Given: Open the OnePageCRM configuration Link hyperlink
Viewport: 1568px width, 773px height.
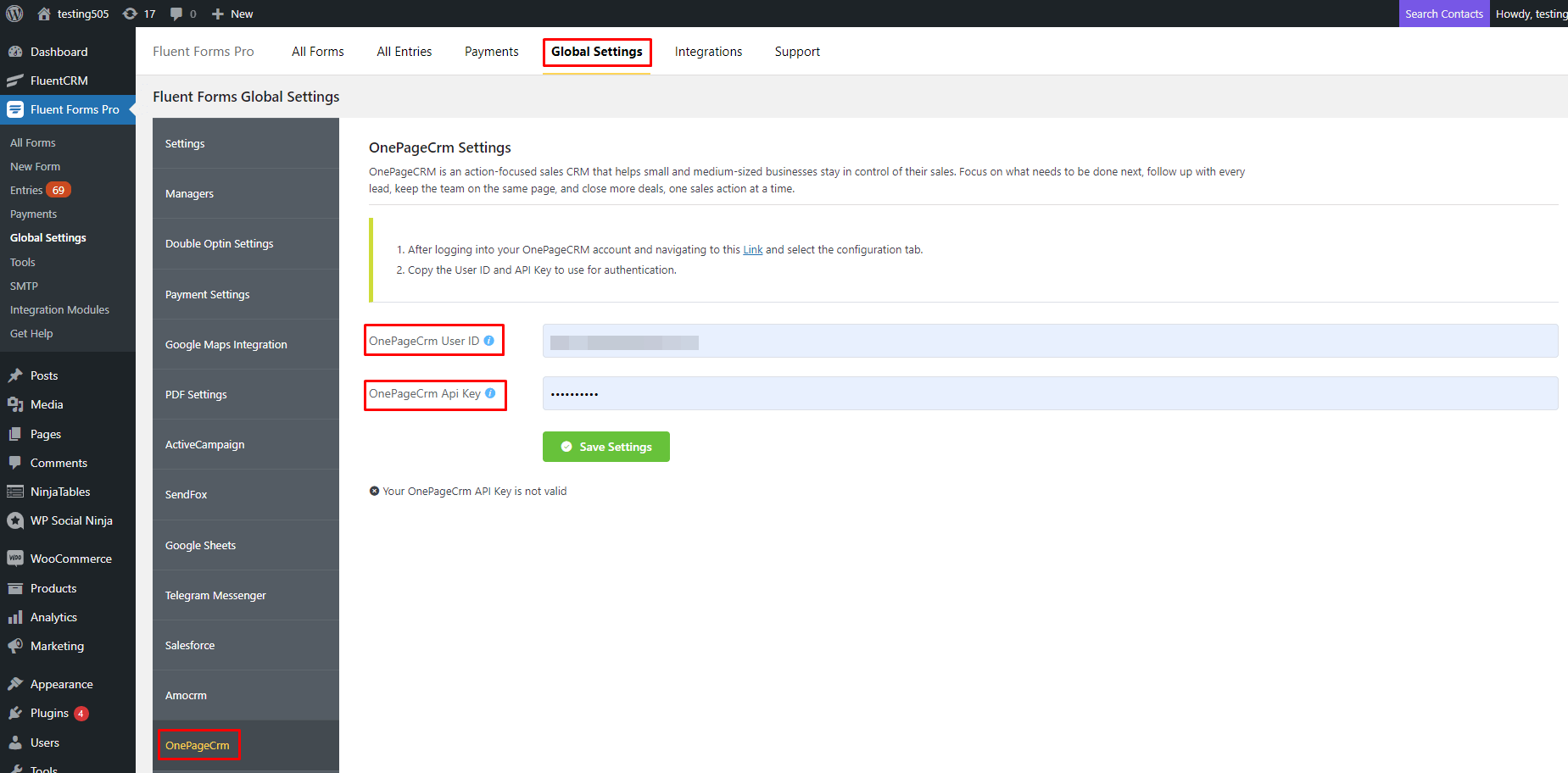Looking at the screenshot, I should click(752, 249).
